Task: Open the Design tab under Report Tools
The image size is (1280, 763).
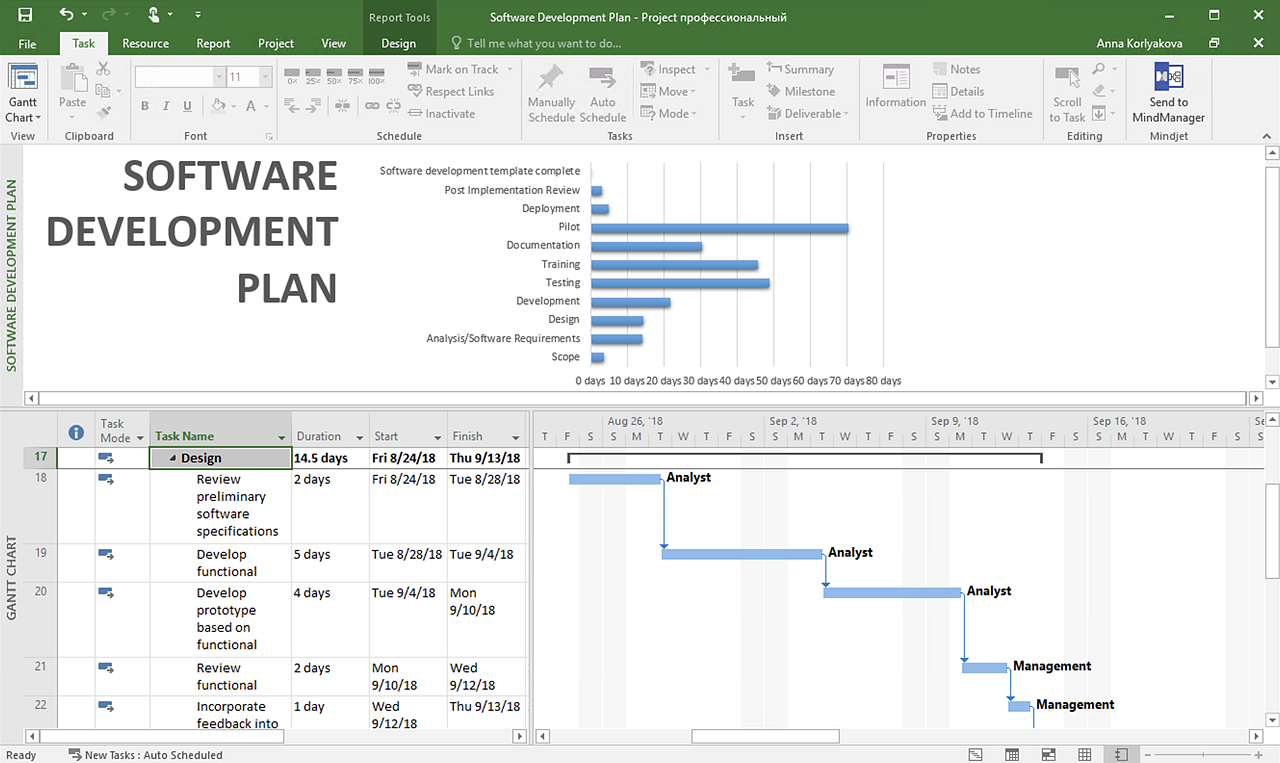Action: (398, 43)
